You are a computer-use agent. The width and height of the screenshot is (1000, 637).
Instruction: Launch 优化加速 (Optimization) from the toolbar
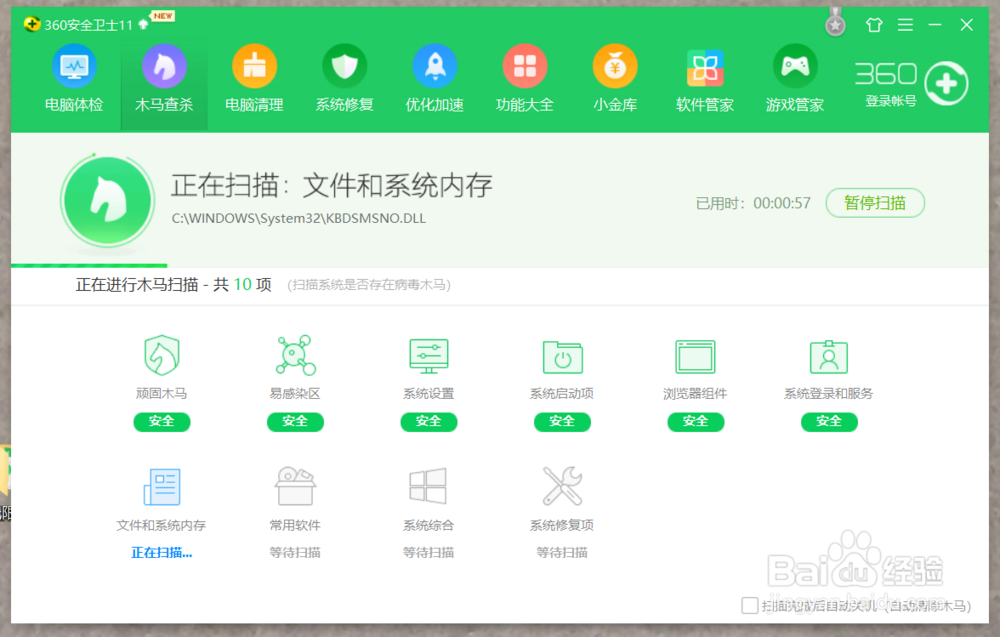[434, 78]
